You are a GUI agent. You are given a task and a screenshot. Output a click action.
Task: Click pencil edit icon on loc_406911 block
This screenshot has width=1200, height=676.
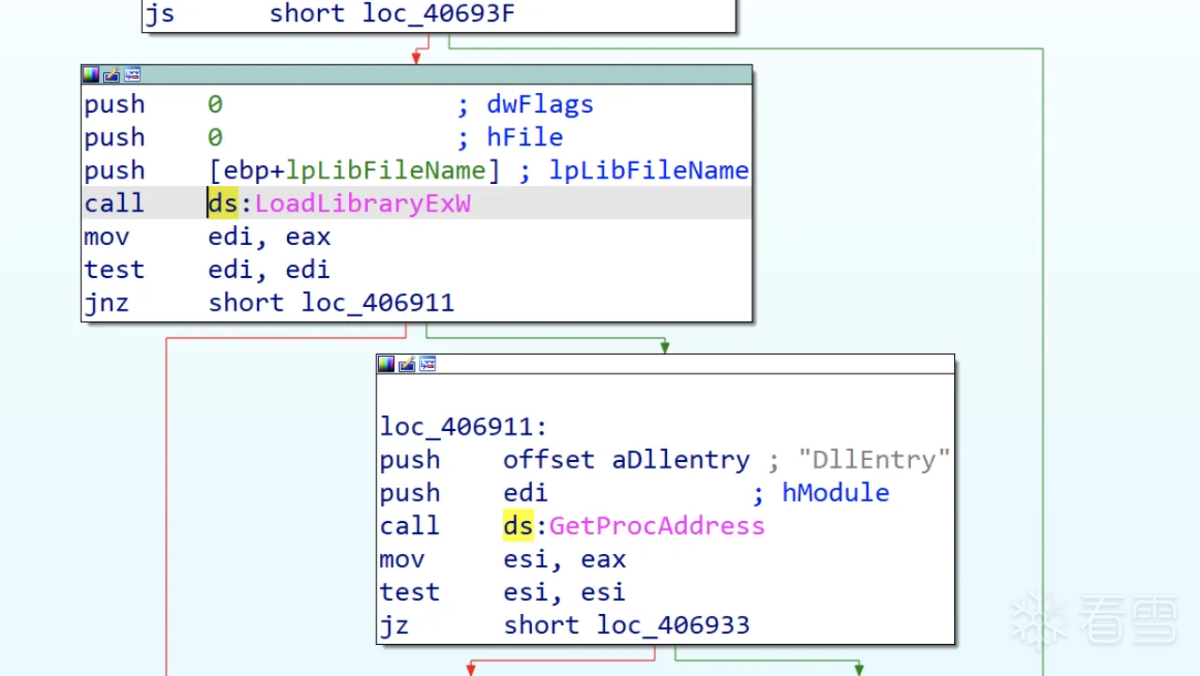point(407,364)
